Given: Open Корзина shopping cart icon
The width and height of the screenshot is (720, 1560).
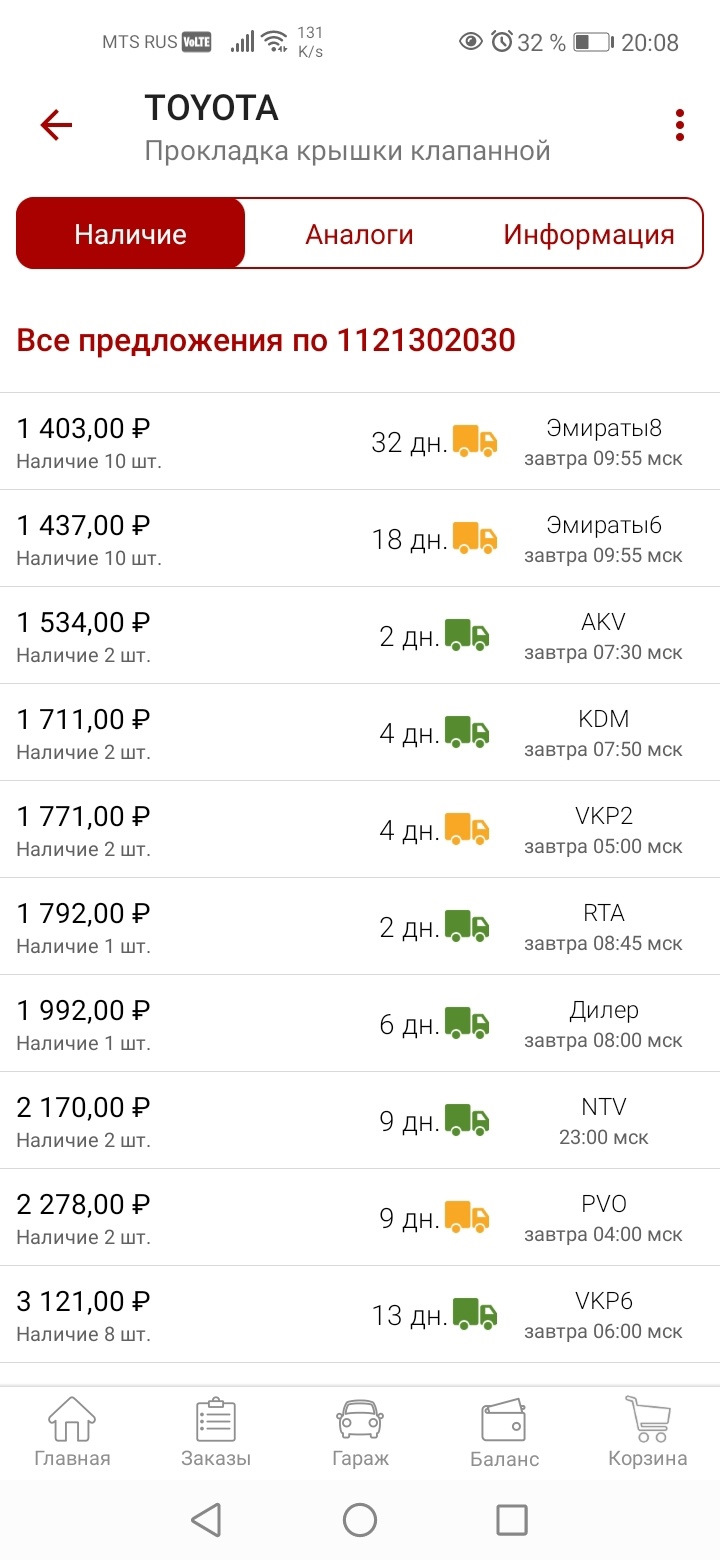Looking at the screenshot, I should (x=647, y=1432).
